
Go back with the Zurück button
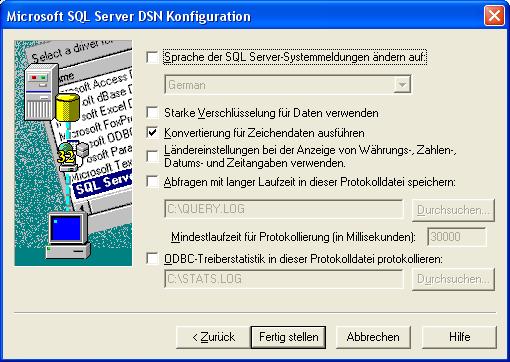click(x=213, y=337)
